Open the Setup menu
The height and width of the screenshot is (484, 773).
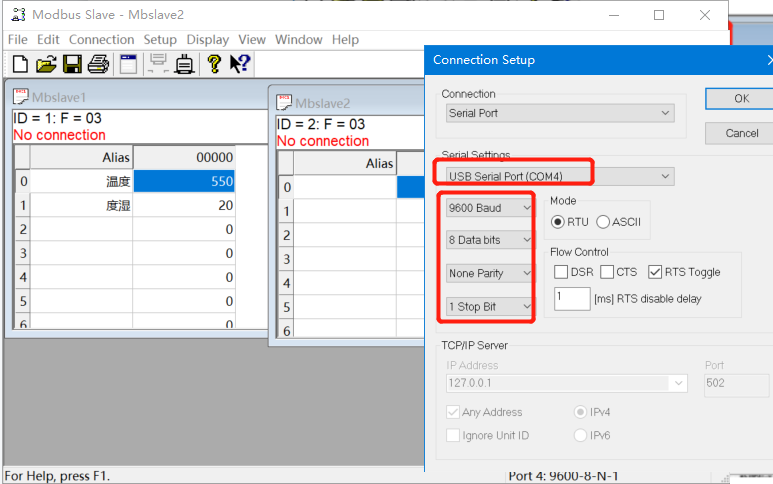tap(160, 40)
